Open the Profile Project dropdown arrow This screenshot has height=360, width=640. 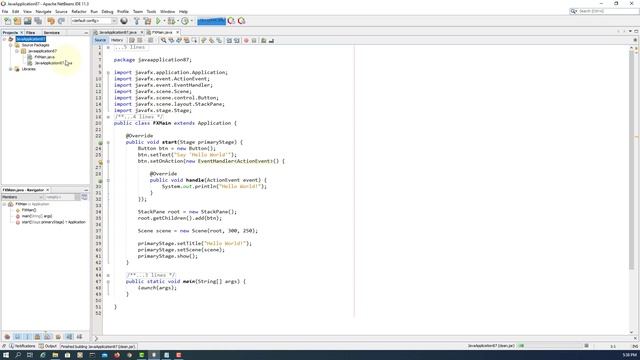pos(191,21)
